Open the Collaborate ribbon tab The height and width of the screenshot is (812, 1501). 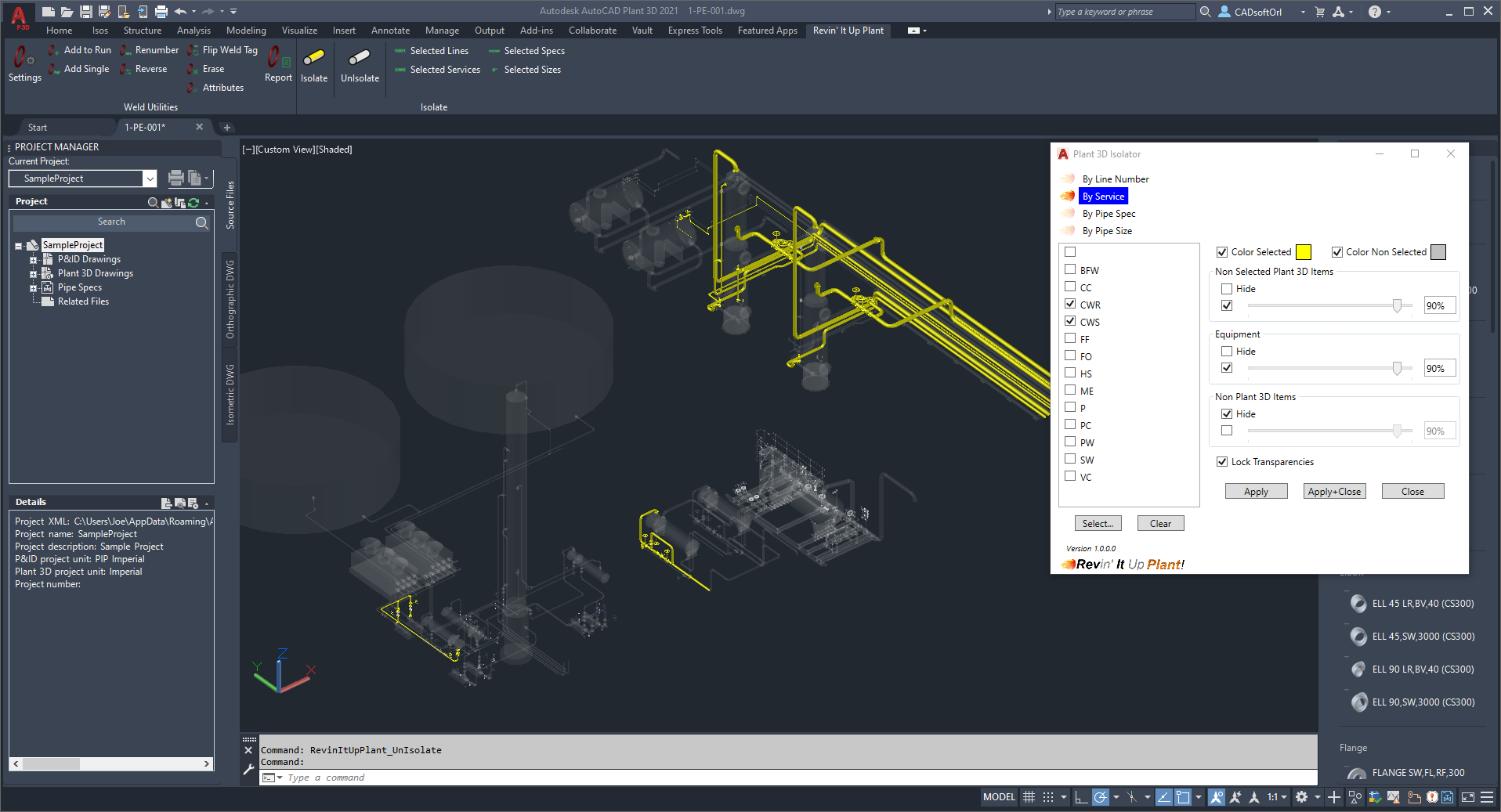(x=592, y=31)
